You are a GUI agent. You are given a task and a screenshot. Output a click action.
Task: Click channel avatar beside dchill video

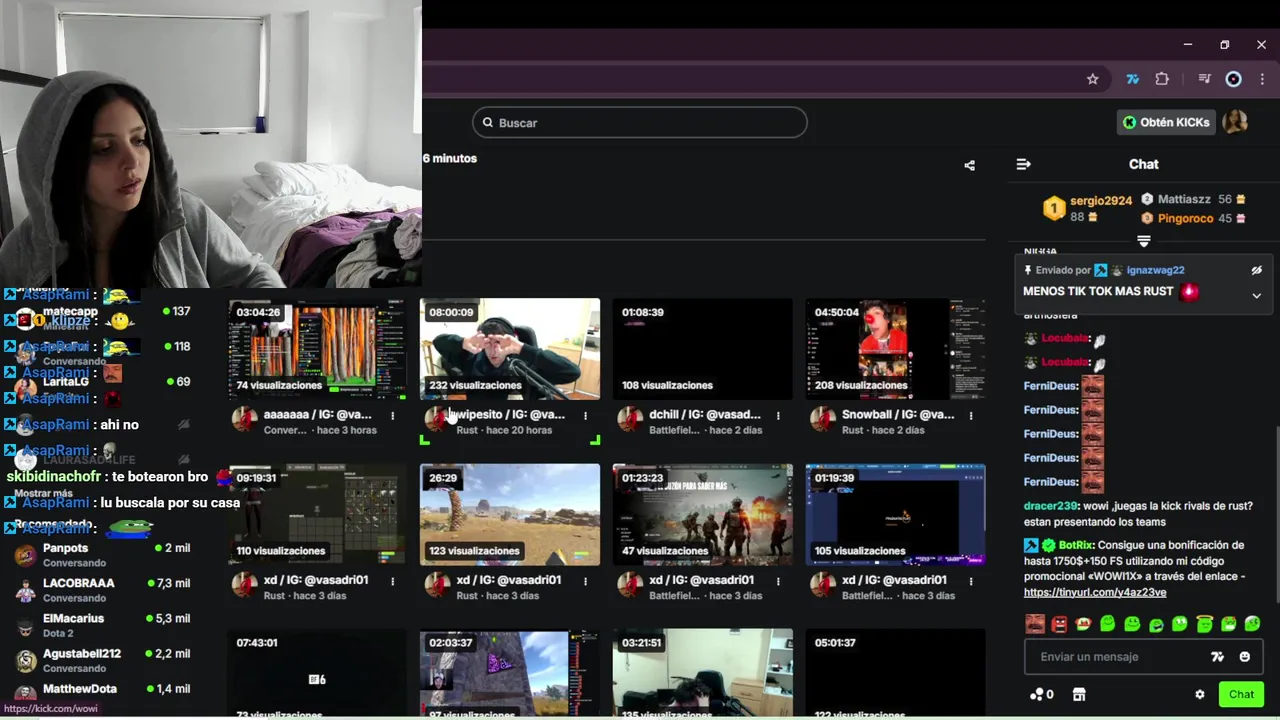point(629,419)
